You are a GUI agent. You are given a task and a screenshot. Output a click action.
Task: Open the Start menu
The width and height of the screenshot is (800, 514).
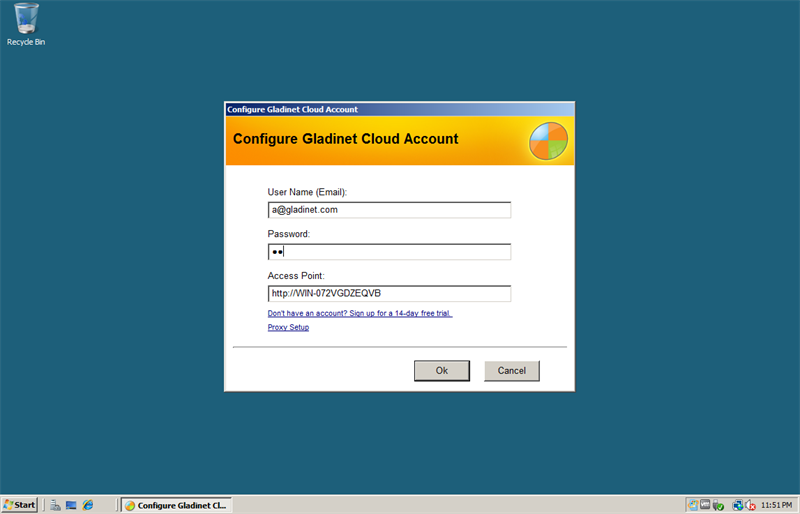tap(19, 505)
